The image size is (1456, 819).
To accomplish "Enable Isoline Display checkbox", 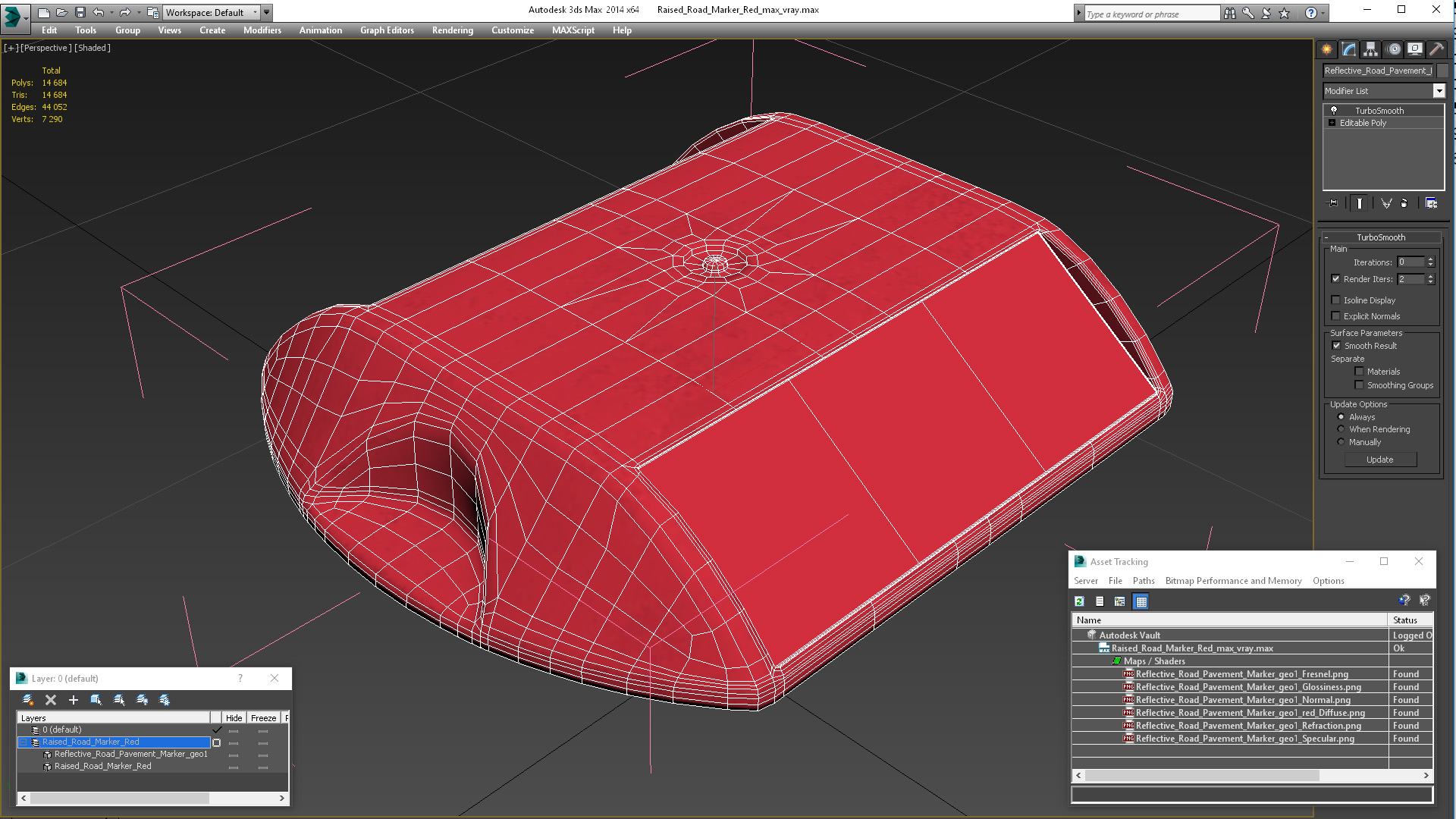I will click(x=1336, y=300).
